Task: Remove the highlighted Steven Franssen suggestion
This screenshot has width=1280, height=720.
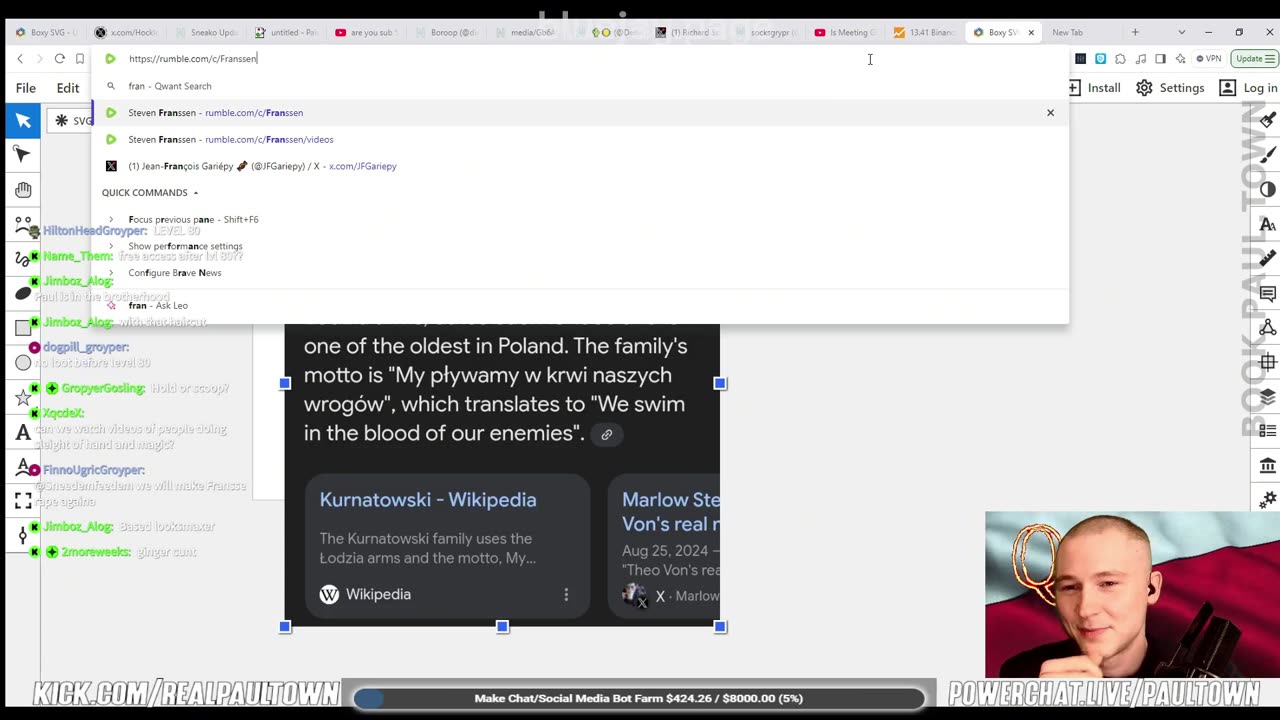Action: click(x=1050, y=113)
